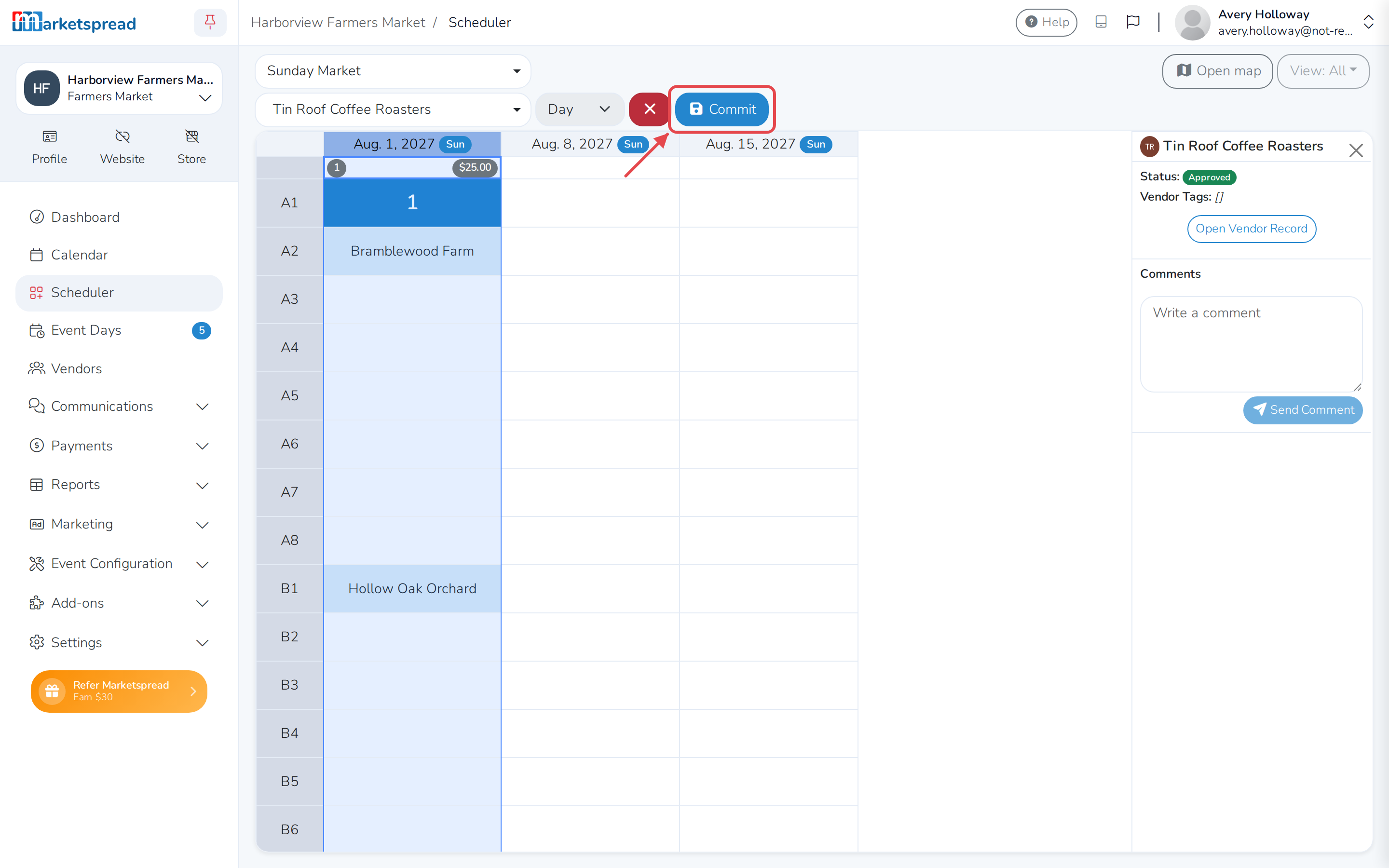The image size is (1389, 868).
Task: Open the documentation book icon
Action: point(1101,22)
